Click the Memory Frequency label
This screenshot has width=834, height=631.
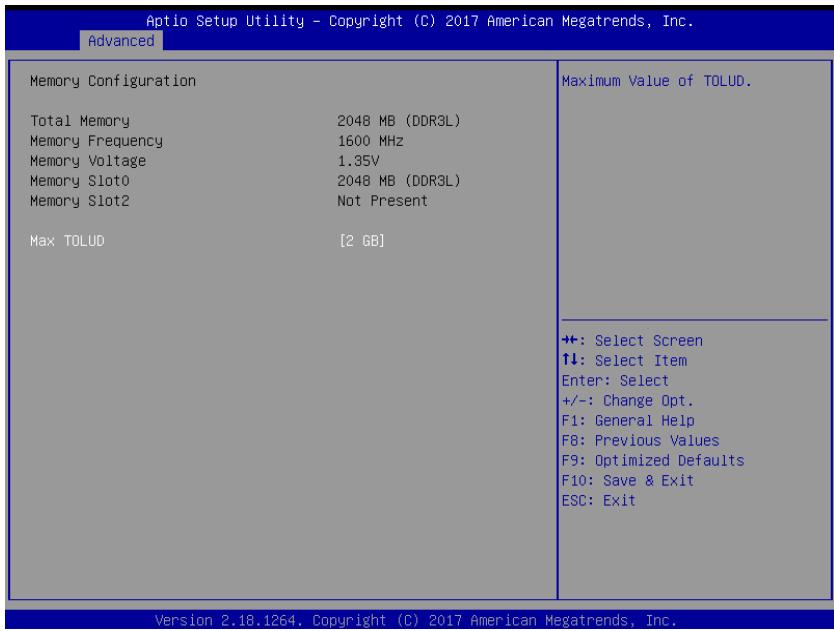96,141
